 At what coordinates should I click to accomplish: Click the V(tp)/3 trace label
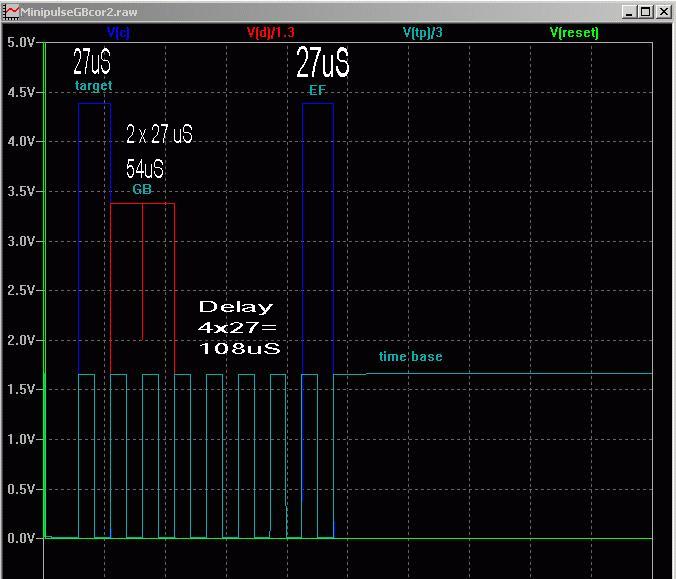[422, 32]
